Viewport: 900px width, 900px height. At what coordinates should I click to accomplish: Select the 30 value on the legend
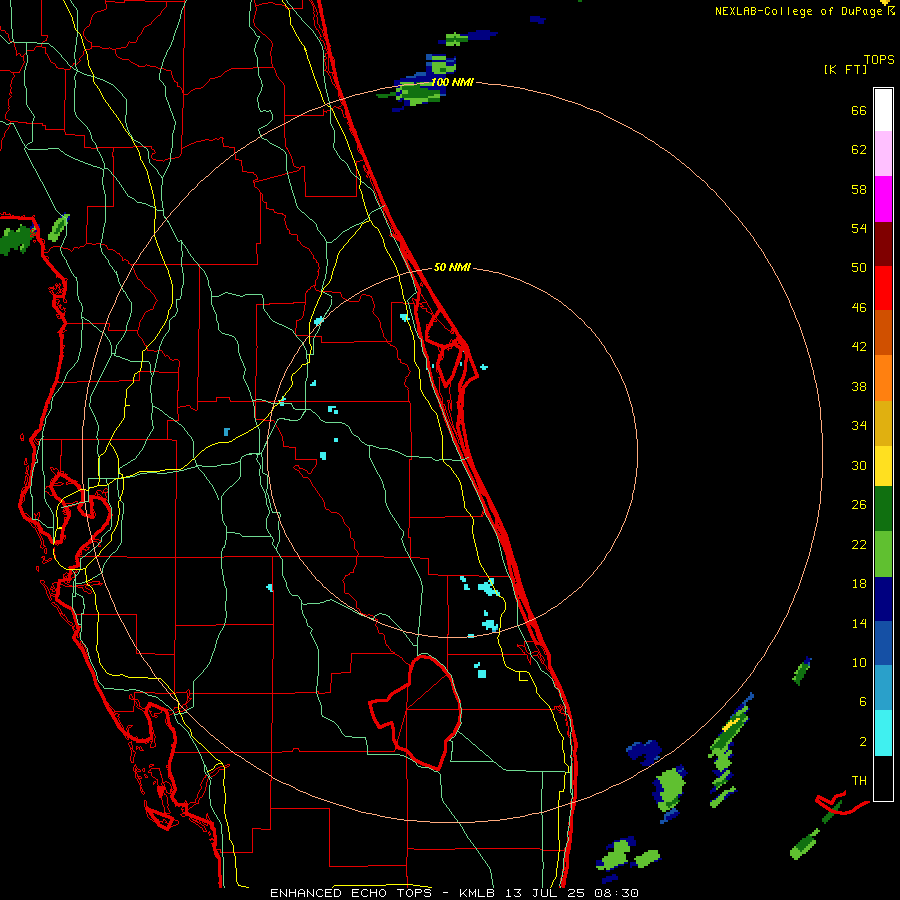(859, 465)
